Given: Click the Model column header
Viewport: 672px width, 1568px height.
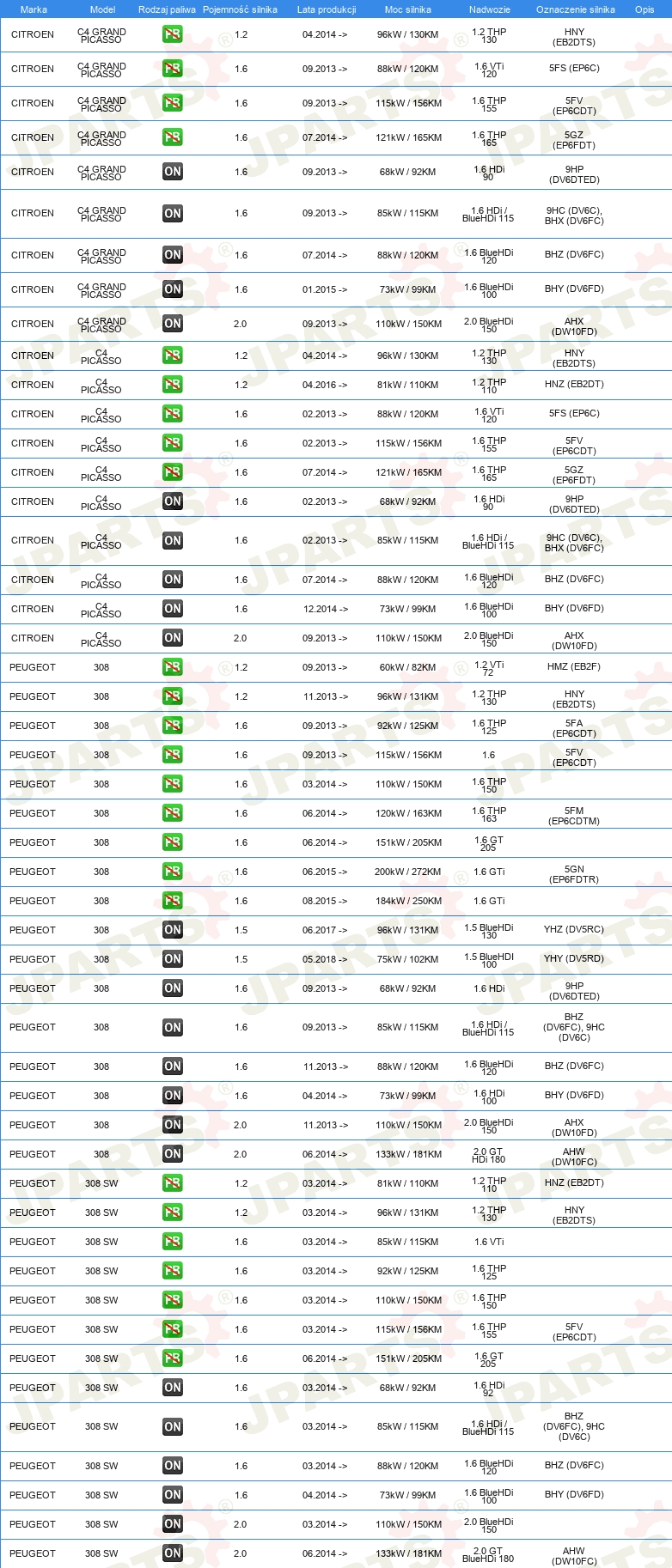Looking at the screenshot, I should (x=103, y=9).
